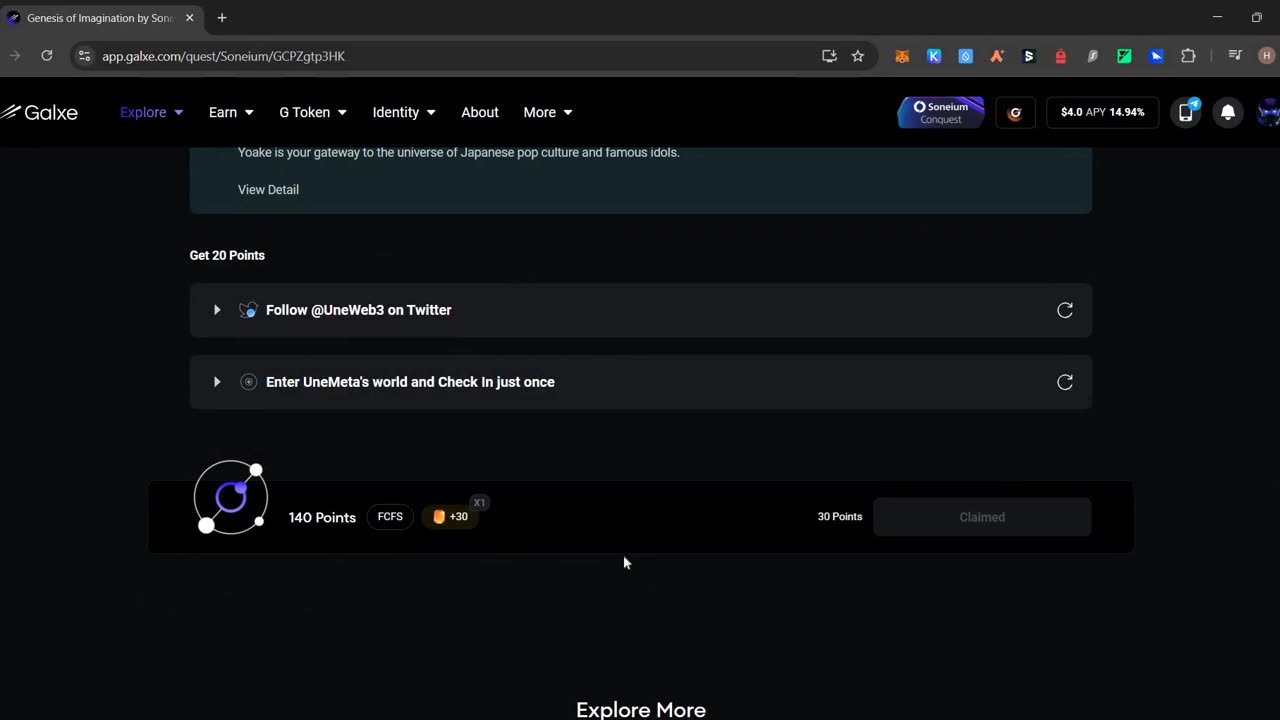This screenshot has height=720, width=1280.
Task: Open the blue droplet extension icon
Action: point(966,56)
